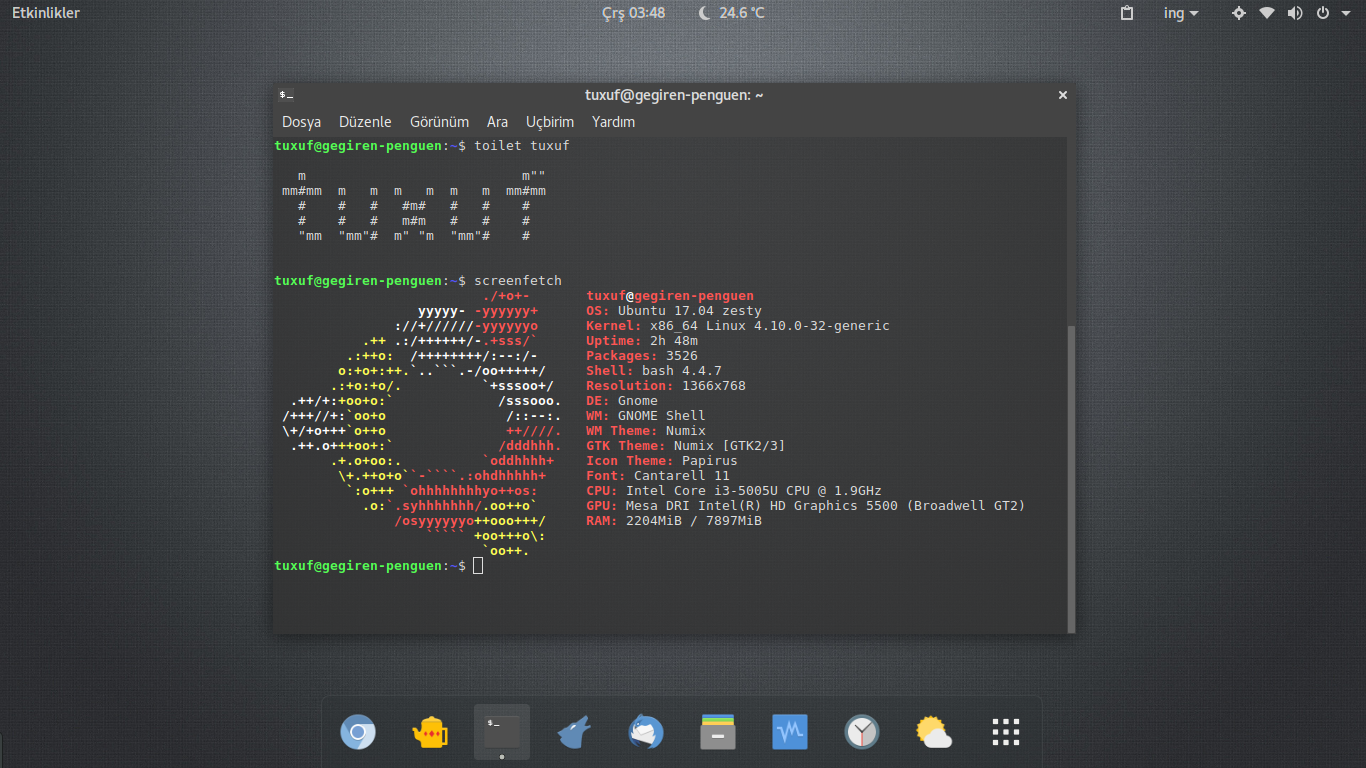Click the 'Resolution: 1366x768' line
Viewport: 1366px width, 768px height.
(666, 386)
